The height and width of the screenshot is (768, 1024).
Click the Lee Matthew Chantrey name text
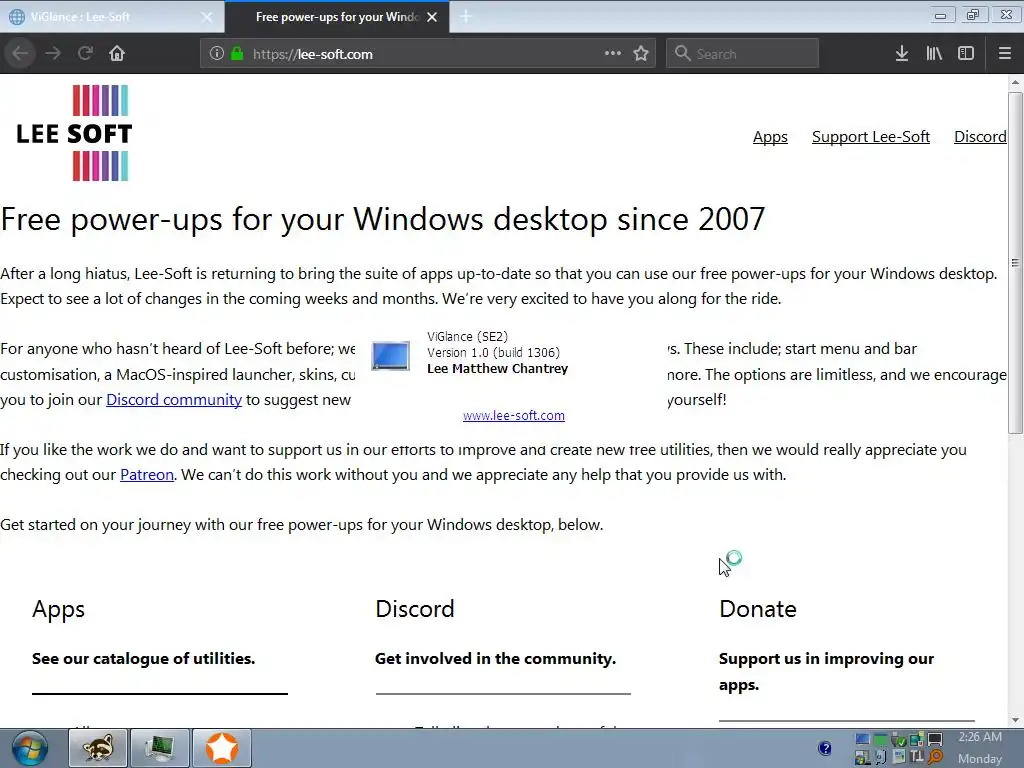[x=498, y=368]
